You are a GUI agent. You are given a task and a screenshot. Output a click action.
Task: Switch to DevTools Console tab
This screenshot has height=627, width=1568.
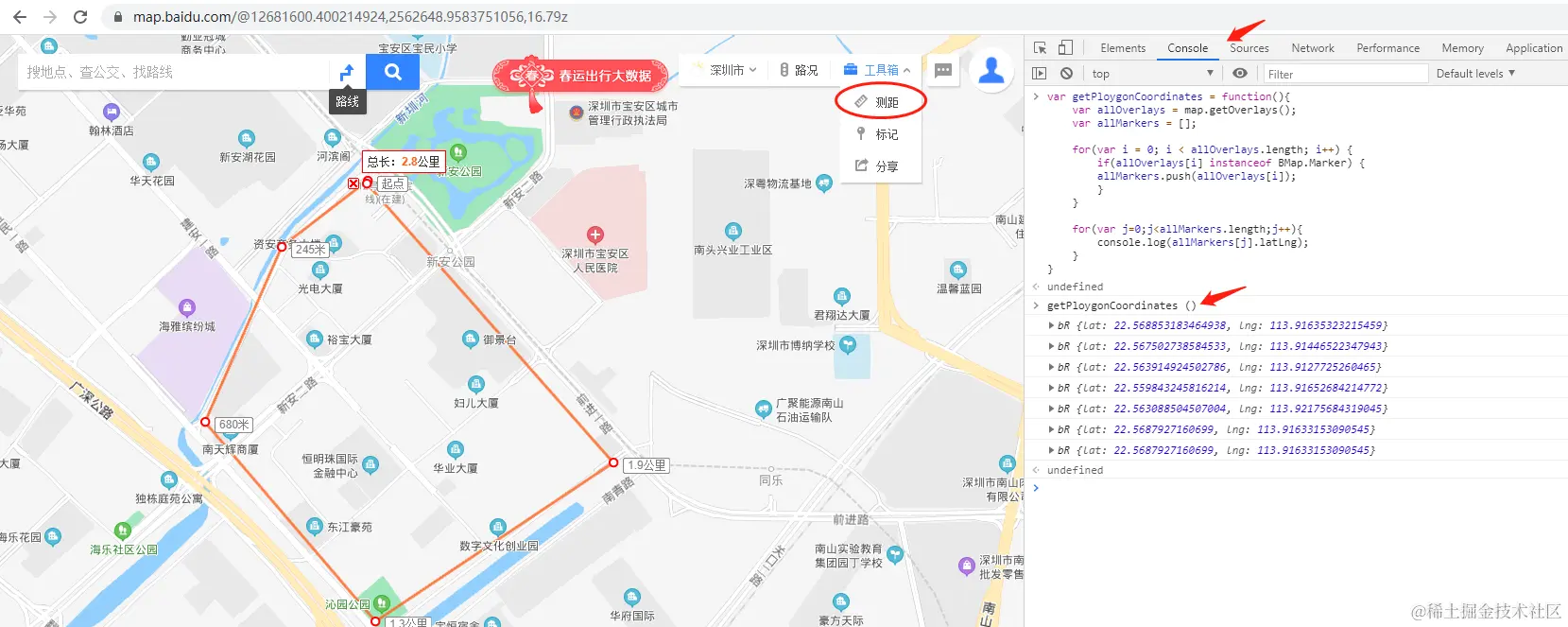point(1187,48)
